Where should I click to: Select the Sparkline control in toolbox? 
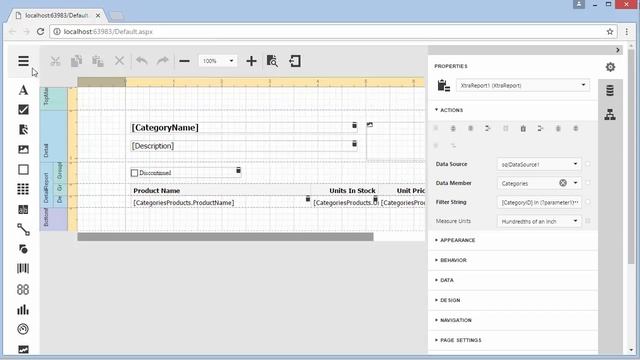[x=23, y=349]
